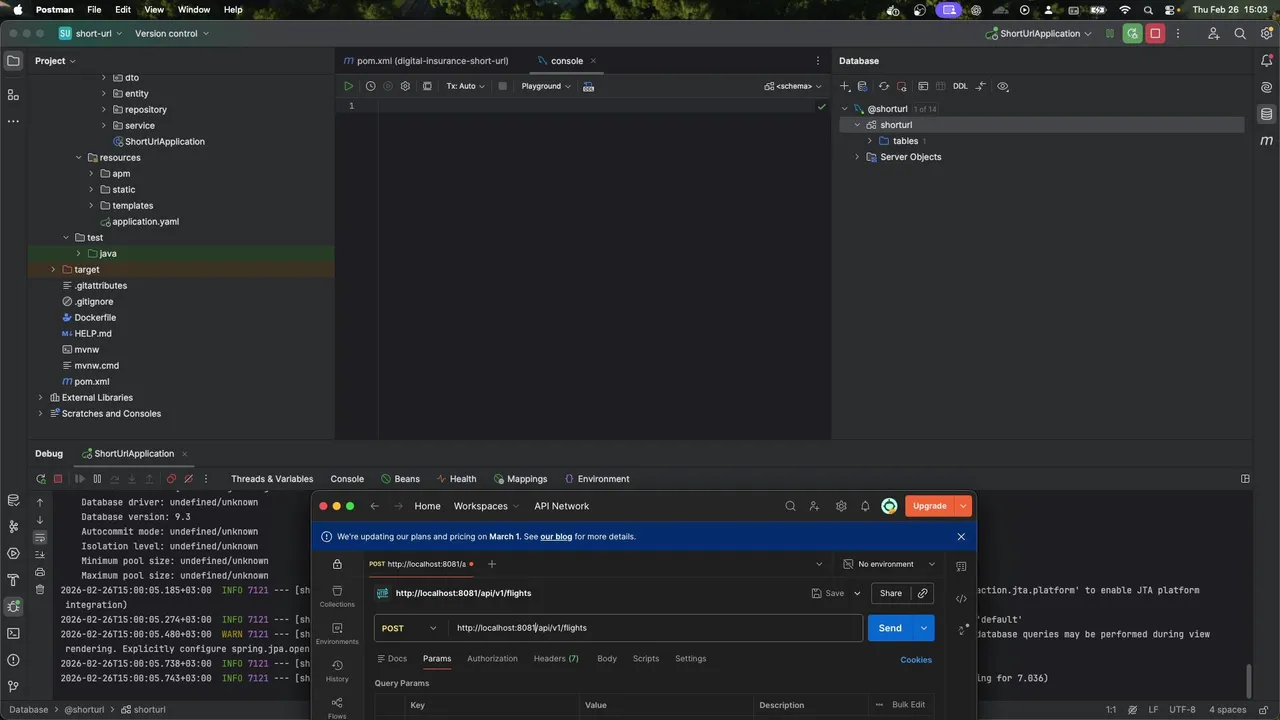Toggle soft-wrap in debug console
Image resolution: width=1280 pixels, height=720 pixels.
click(x=40, y=537)
